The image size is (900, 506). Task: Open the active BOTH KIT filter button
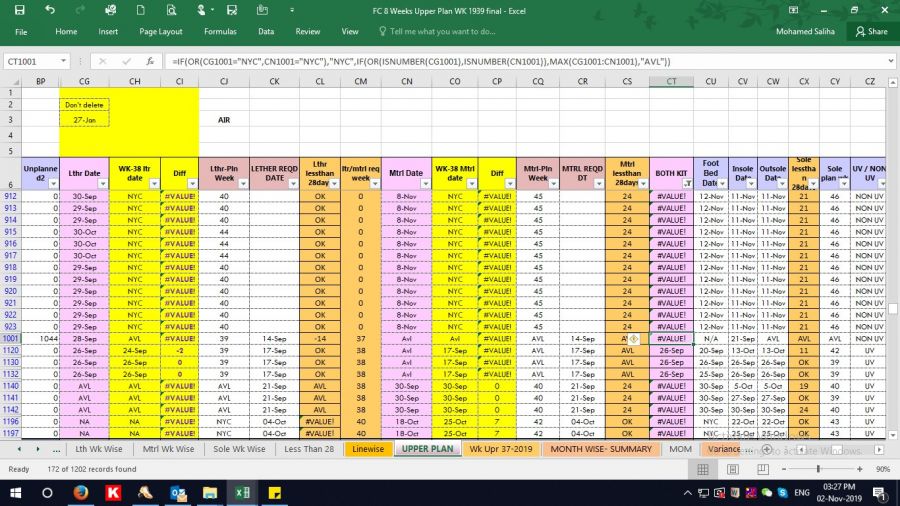click(x=687, y=184)
